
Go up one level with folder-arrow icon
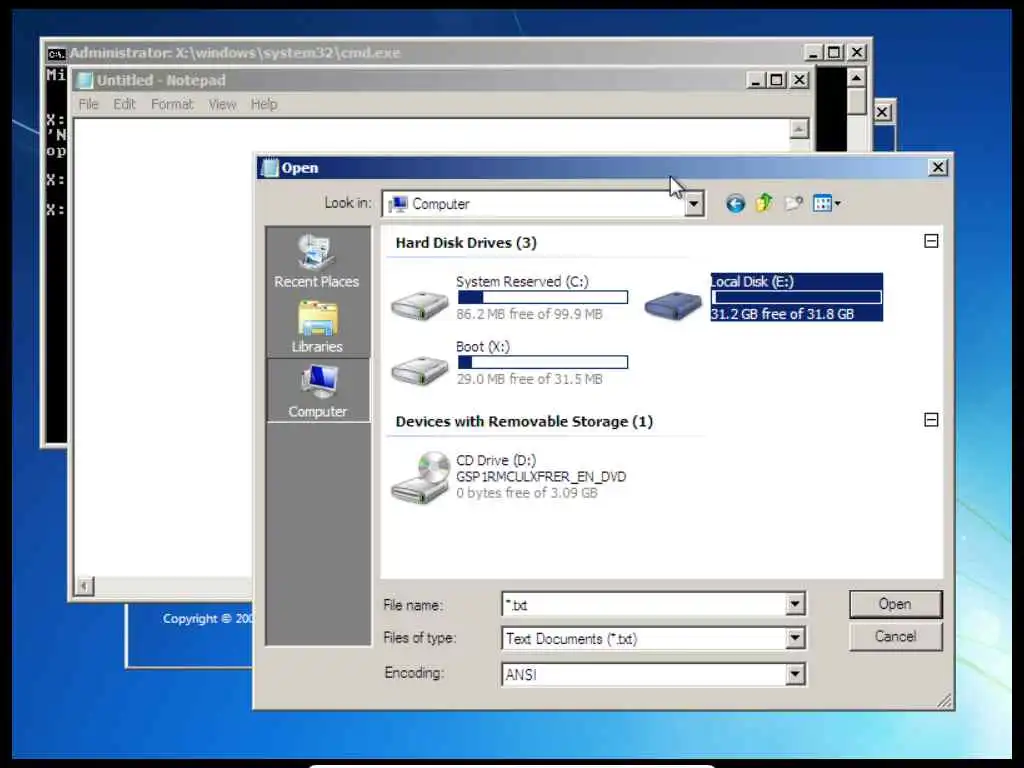pyautogui.click(x=763, y=203)
